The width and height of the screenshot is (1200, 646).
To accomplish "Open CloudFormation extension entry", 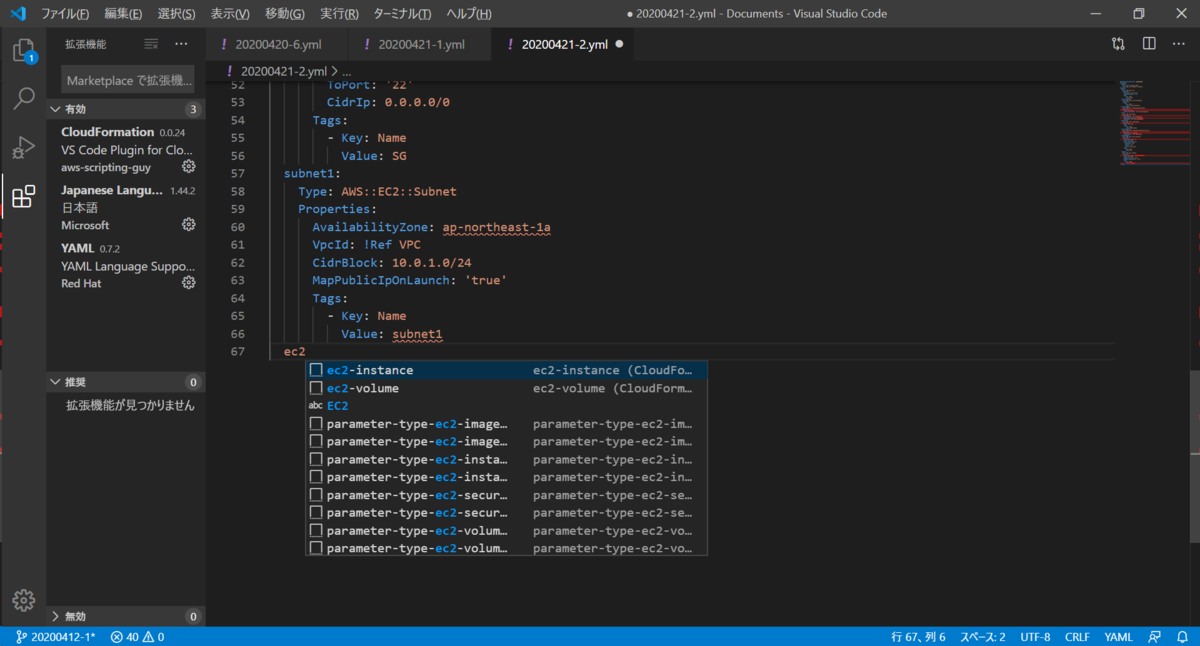I will [x=125, y=150].
